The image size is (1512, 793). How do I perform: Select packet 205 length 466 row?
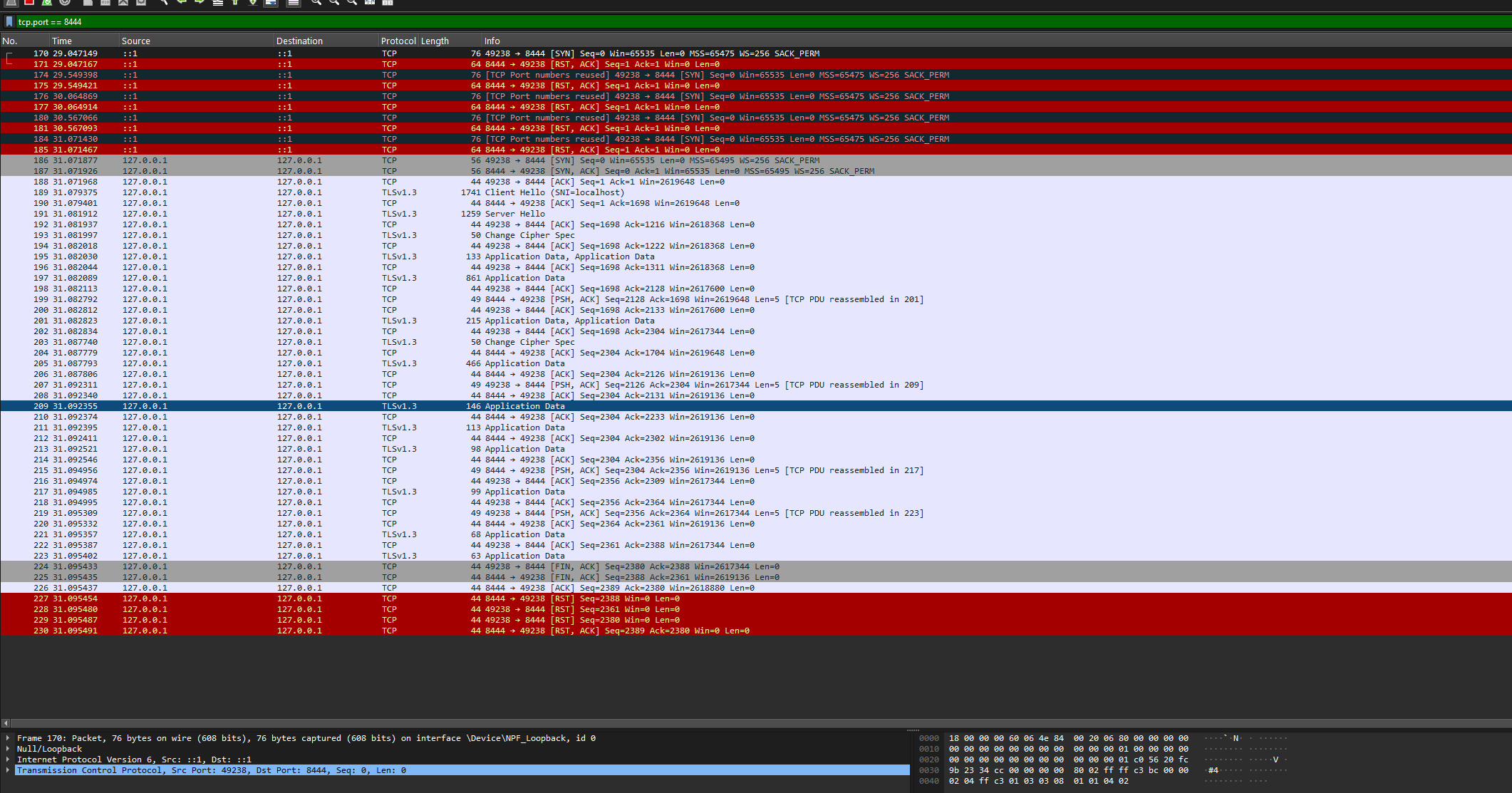[x=756, y=363]
